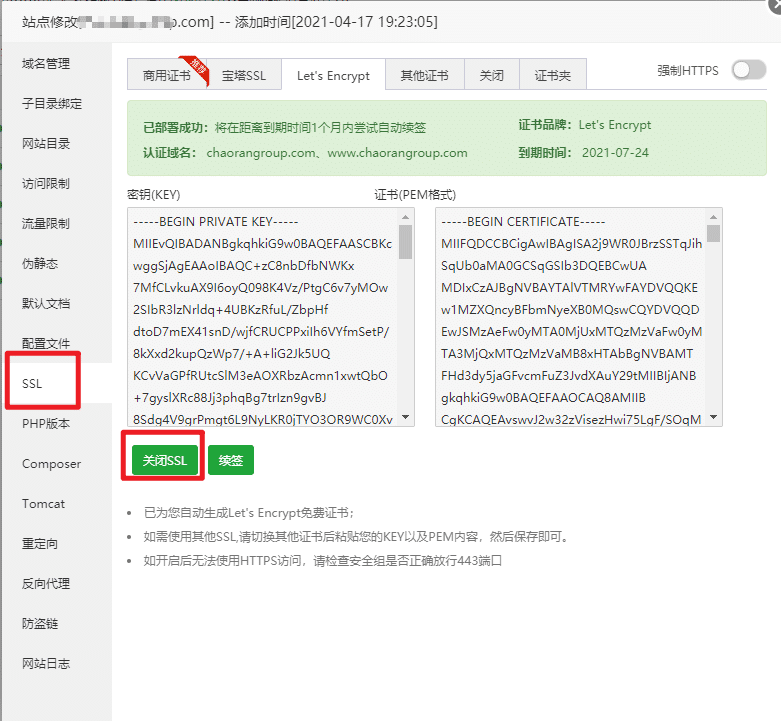Click the BEGIN CERTIFICATE line
The width and height of the screenshot is (781, 721).
pos(523,222)
